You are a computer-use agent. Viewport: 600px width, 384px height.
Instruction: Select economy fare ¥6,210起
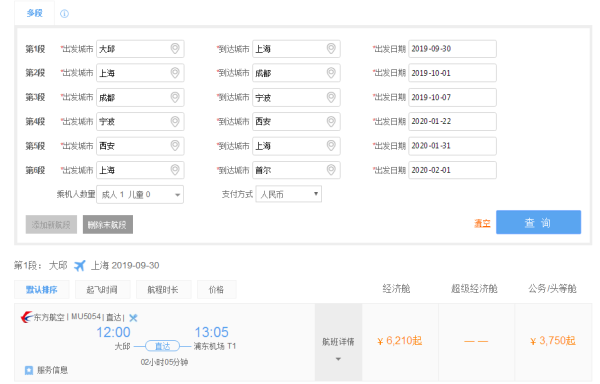pyautogui.click(x=399, y=341)
